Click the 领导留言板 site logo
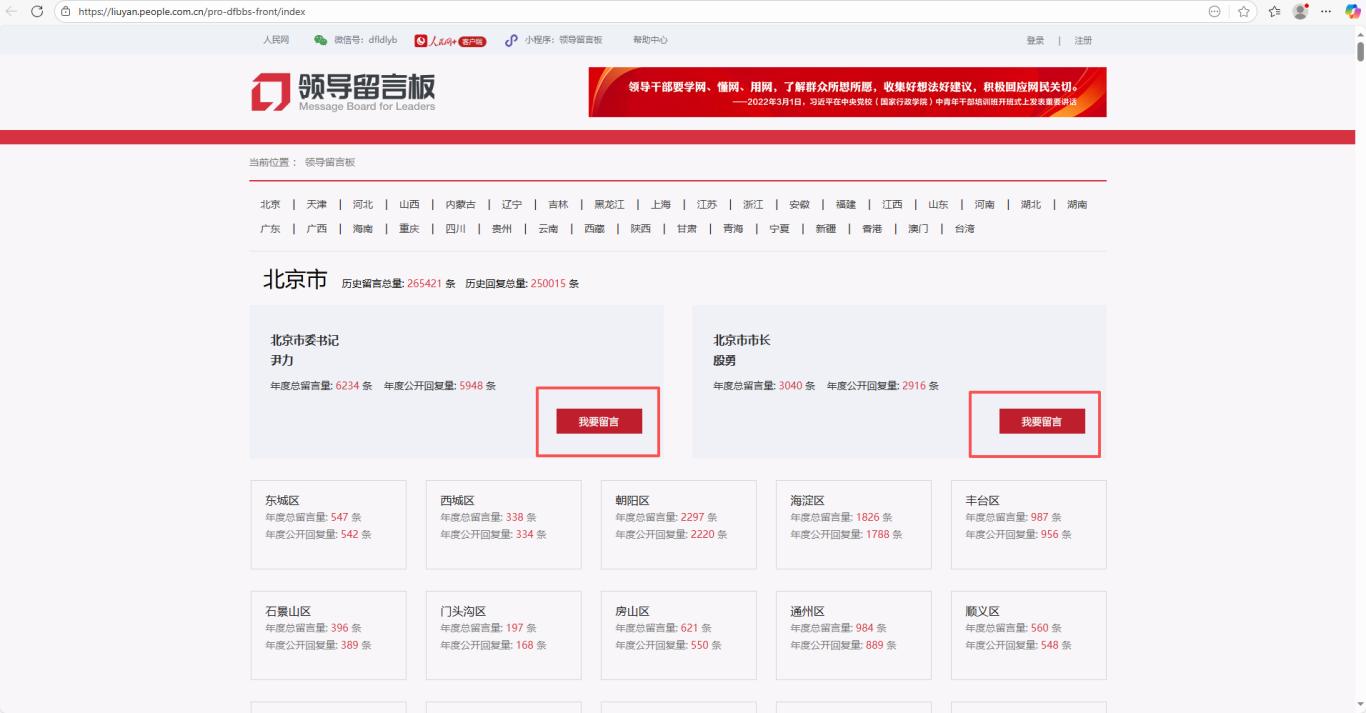This screenshot has width=1366, height=713. 343,92
